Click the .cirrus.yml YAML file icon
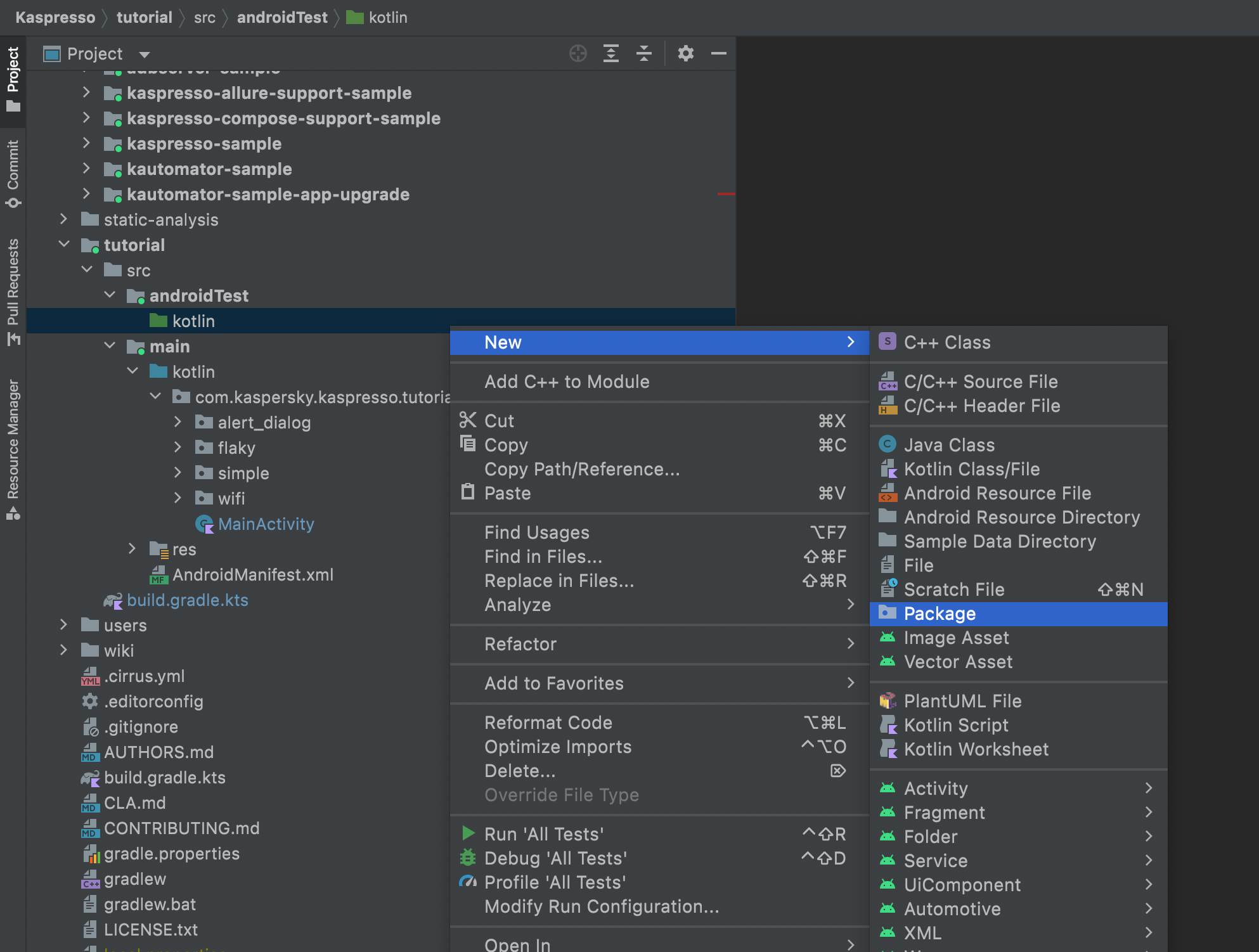 90,676
